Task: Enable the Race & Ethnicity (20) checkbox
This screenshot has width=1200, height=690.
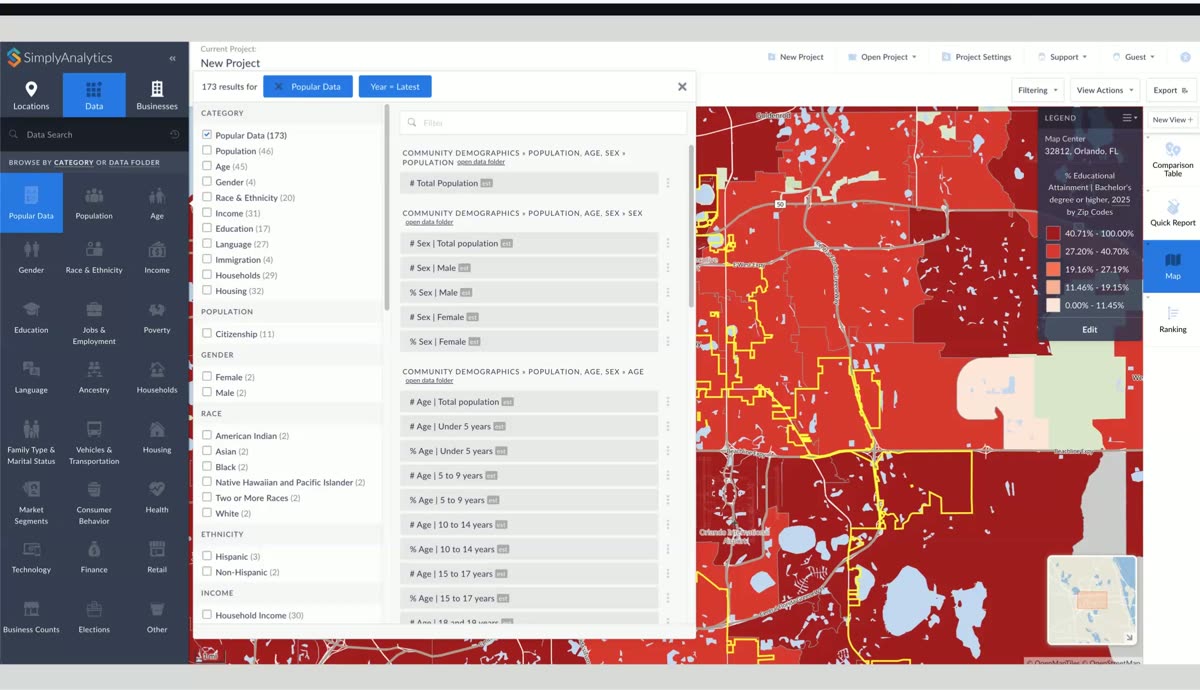Action: pyautogui.click(x=207, y=197)
